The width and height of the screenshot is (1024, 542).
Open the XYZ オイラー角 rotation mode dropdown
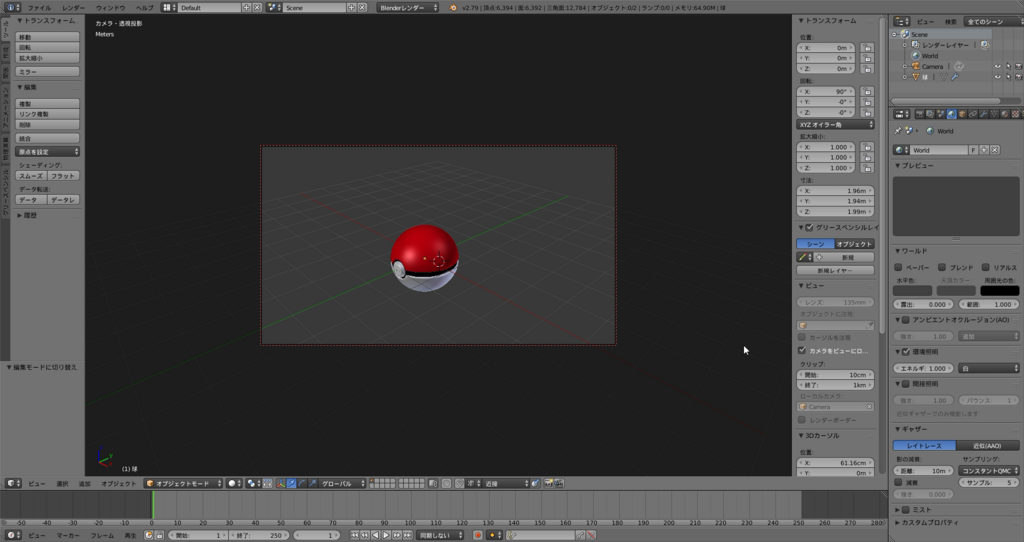point(835,124)
